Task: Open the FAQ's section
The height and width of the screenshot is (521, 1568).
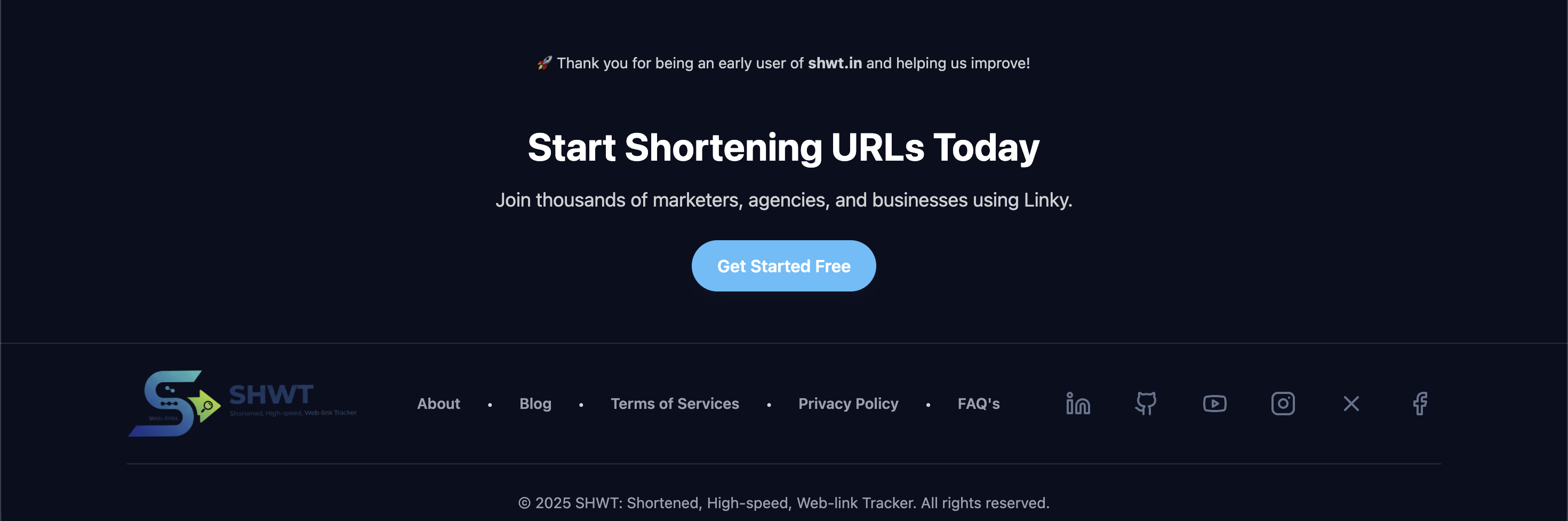Action: [x=978, y=404]
